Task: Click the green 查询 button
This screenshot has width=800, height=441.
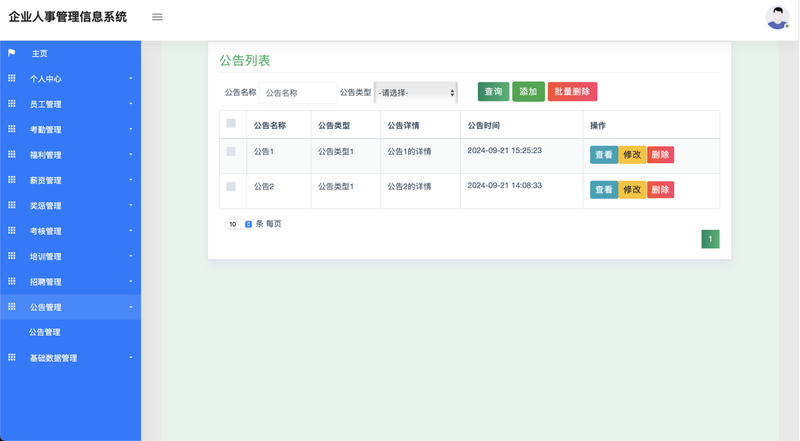Action: tap(493, 92)
